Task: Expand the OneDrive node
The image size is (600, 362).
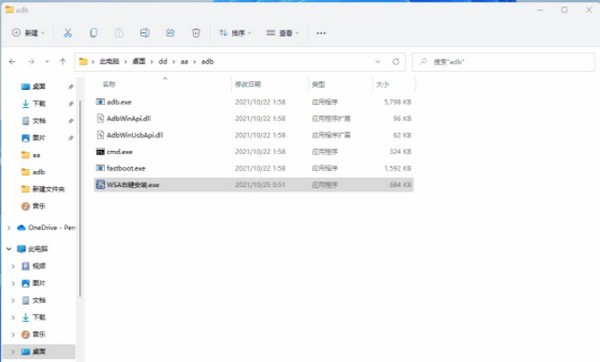Action: coord(9,228)
